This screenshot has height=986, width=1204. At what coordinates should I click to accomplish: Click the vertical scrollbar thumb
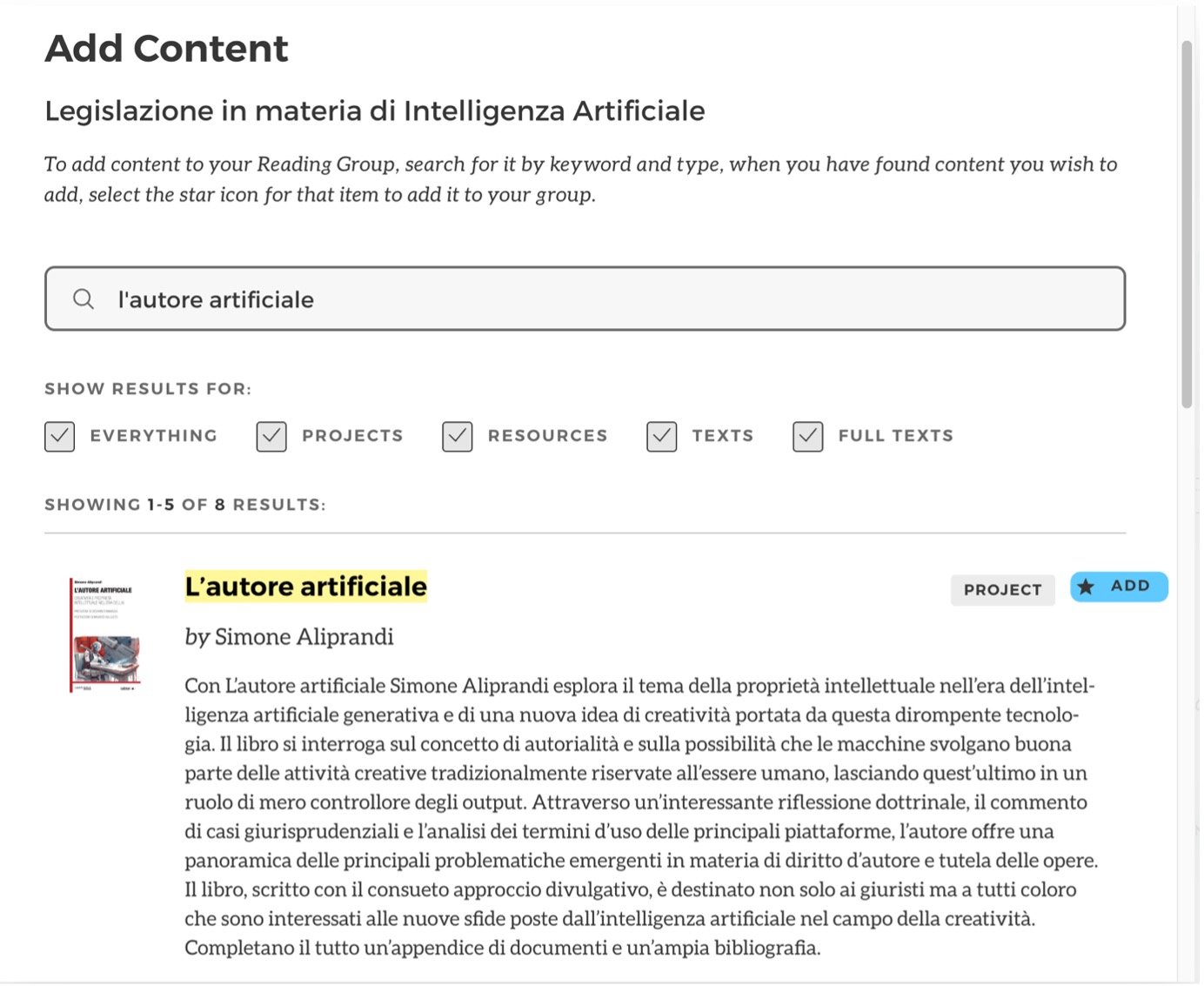coord(1187,225)
